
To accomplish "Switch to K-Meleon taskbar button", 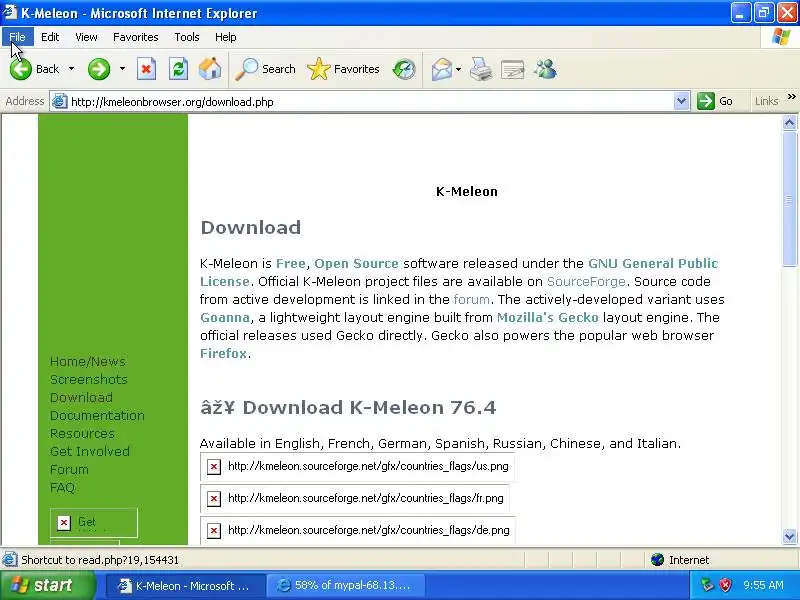I will 186,586.
